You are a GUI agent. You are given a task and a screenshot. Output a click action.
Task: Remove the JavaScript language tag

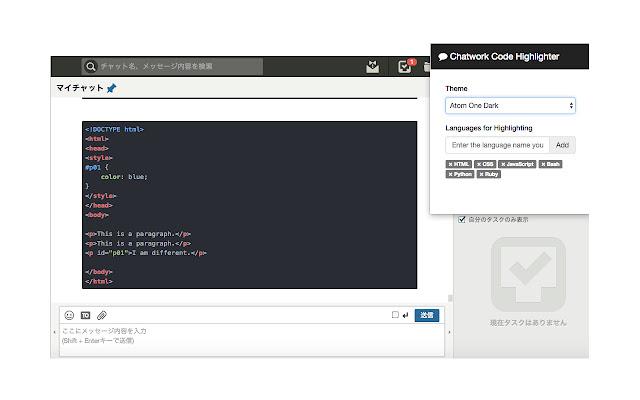517,164
